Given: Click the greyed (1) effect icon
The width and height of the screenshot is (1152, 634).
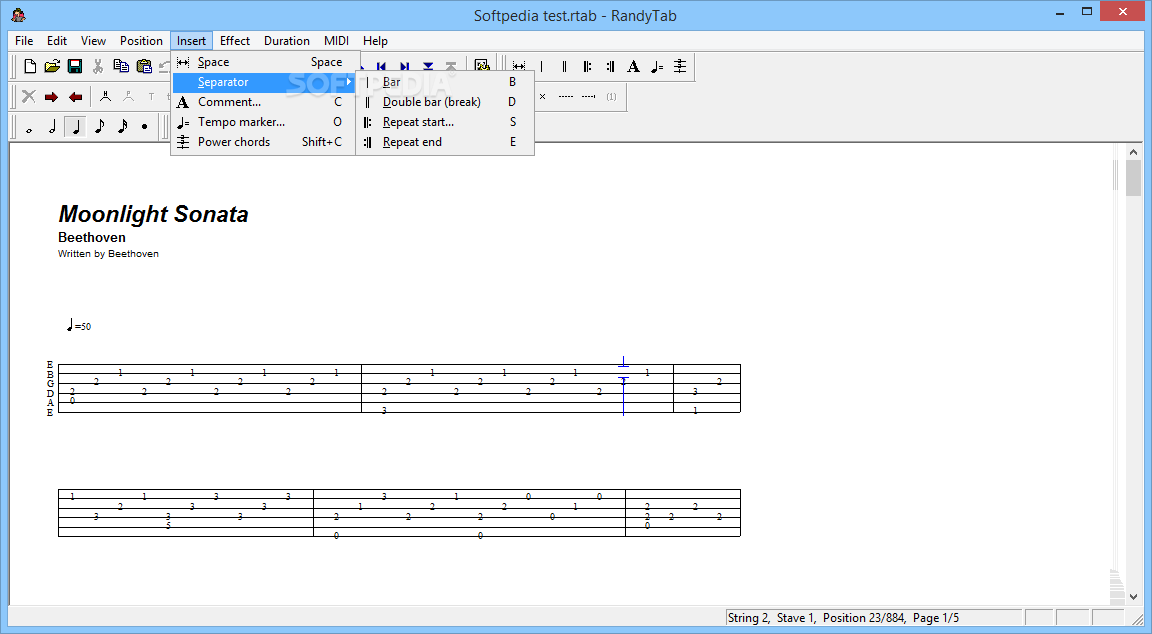Looking at the screenshot, I should (x=611, y=96).
